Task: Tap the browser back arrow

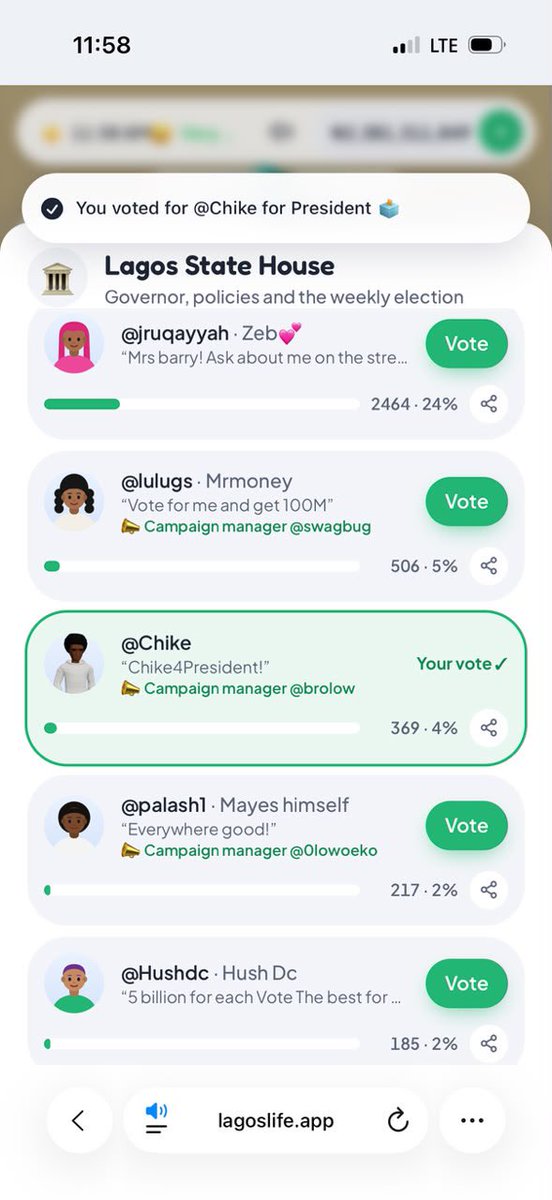Action: pyautogui.click(x=79, y=1121)
